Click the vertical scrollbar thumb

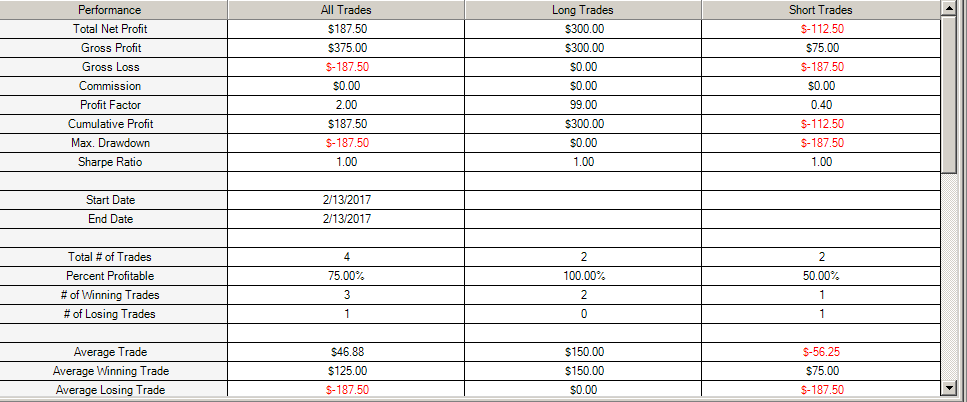point(948,94)
